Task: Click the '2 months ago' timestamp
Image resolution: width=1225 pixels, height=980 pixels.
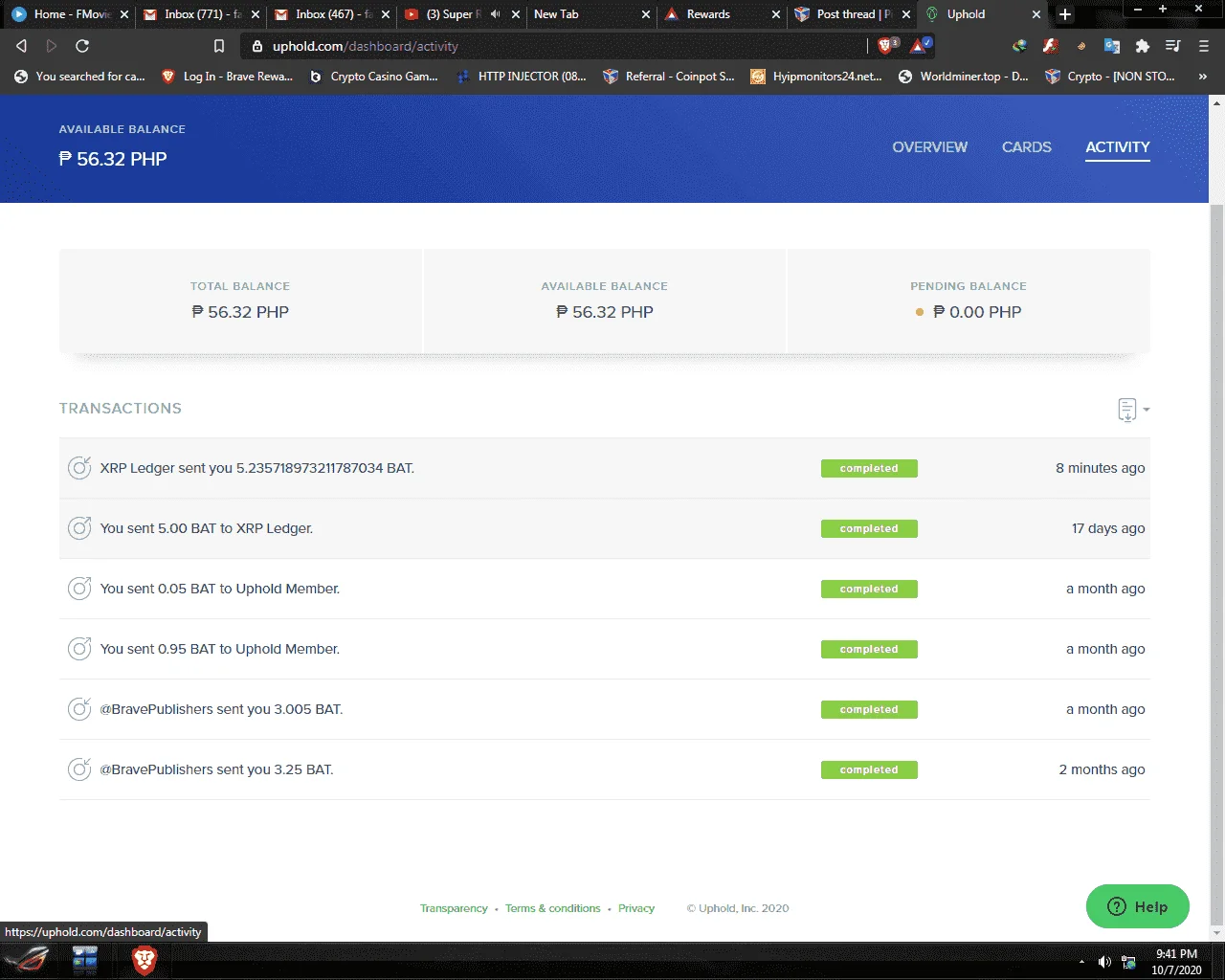Action: [1102, 769]
